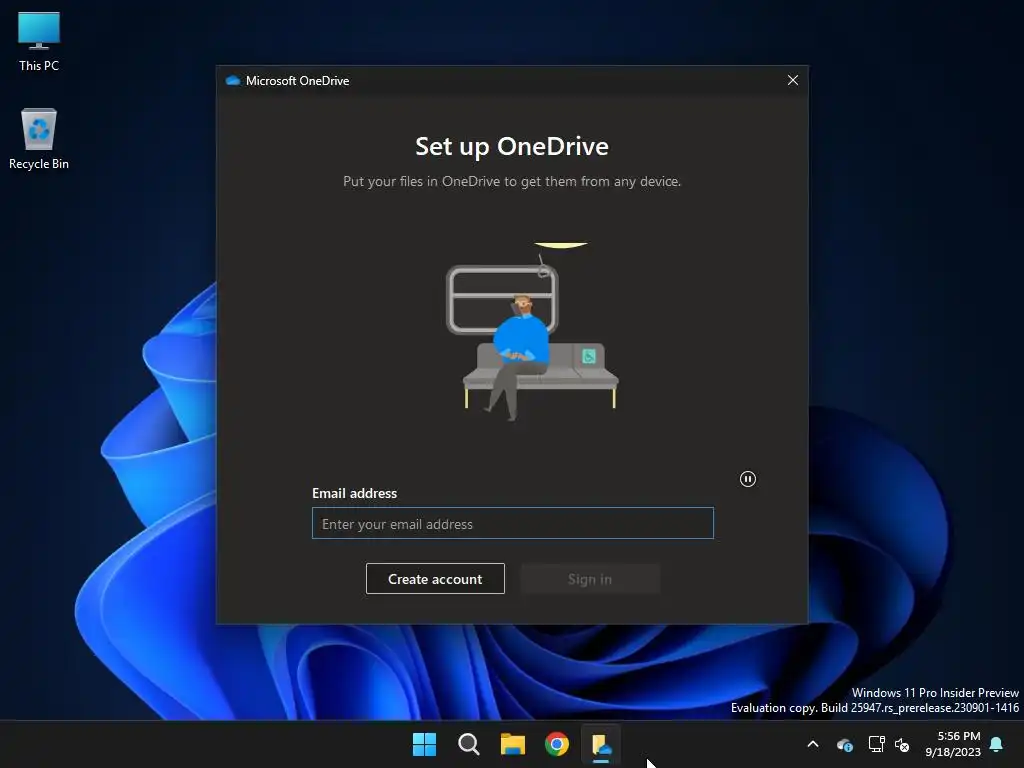This screenshot has width=1024, height=768.
Task: Launch Google Chrome from the taskbar
Action: (x=557, y=744)
